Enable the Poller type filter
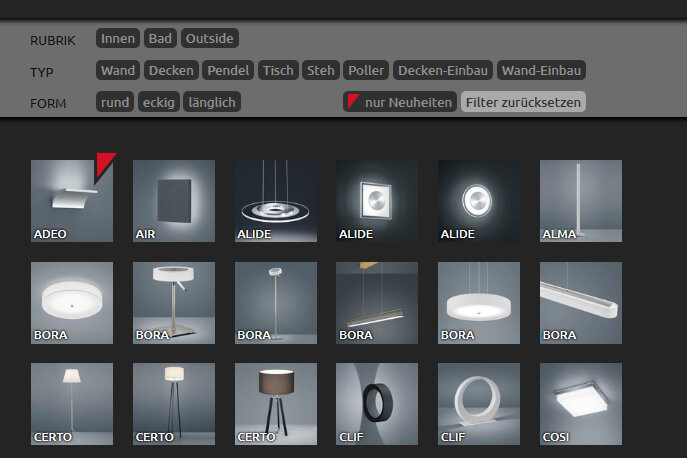Image resolution: width=687 pixels, height=458 pixels. click(366, 71)
